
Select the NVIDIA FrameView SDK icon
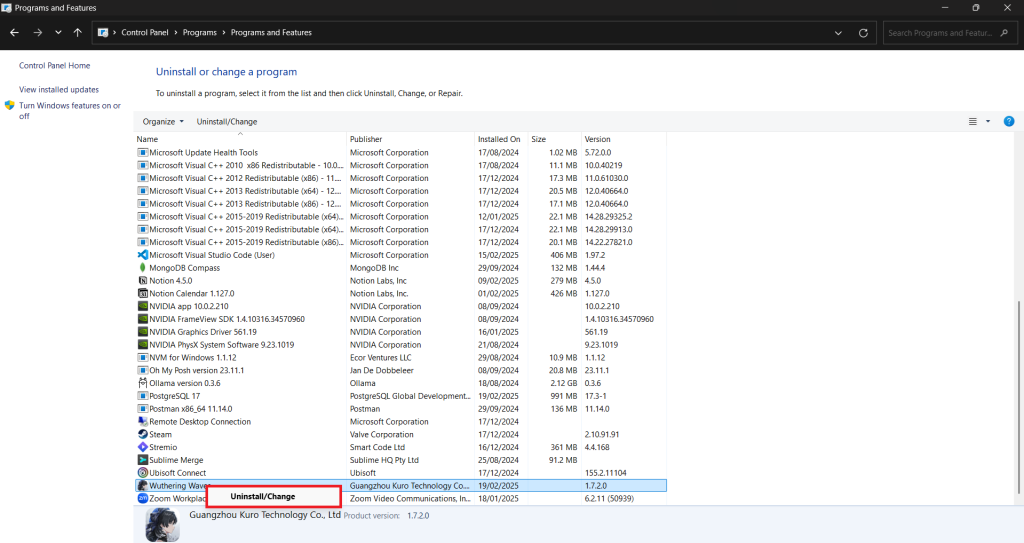click(142, 319)
